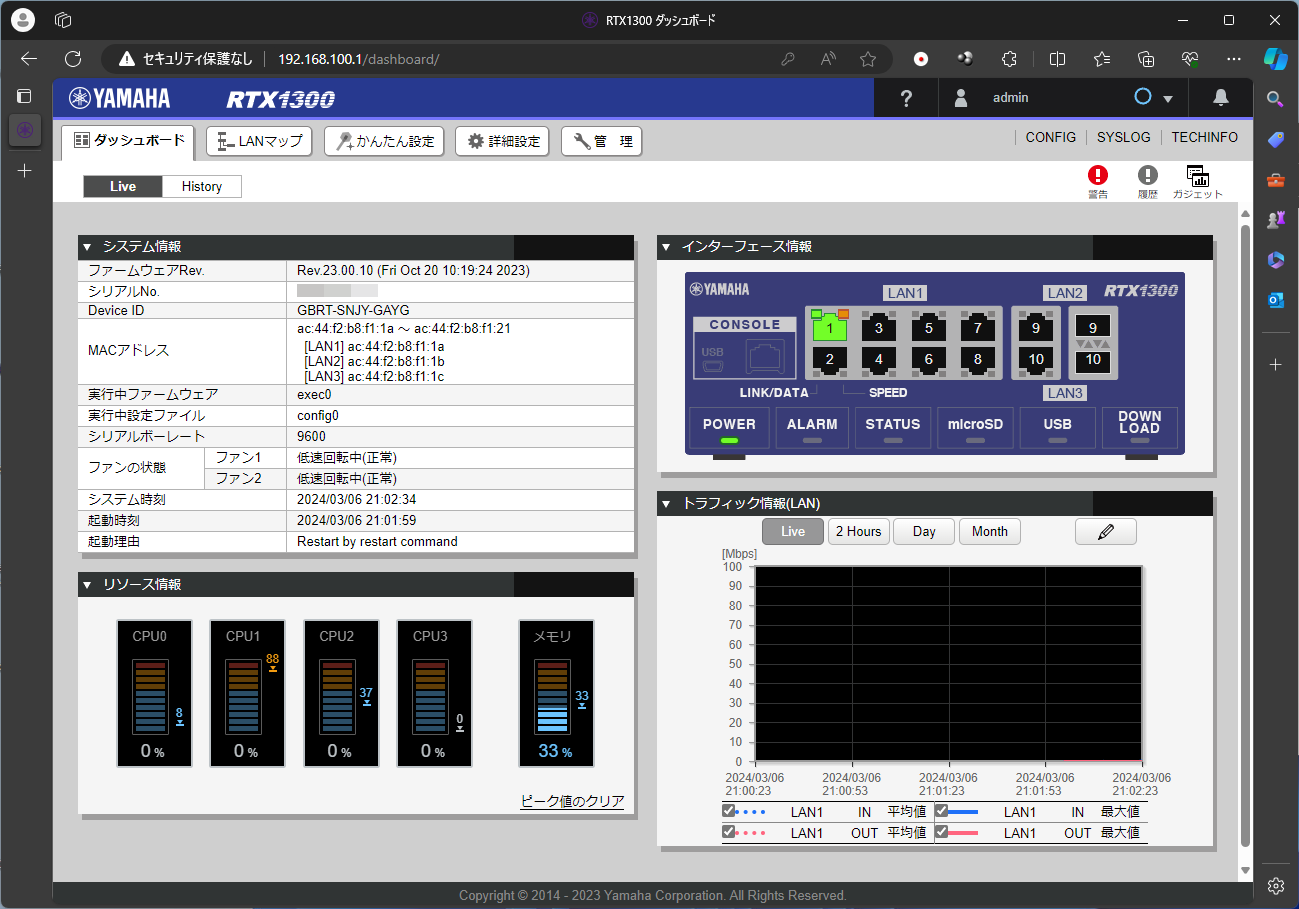Reload the page with refresh icon

pos(73,59)
